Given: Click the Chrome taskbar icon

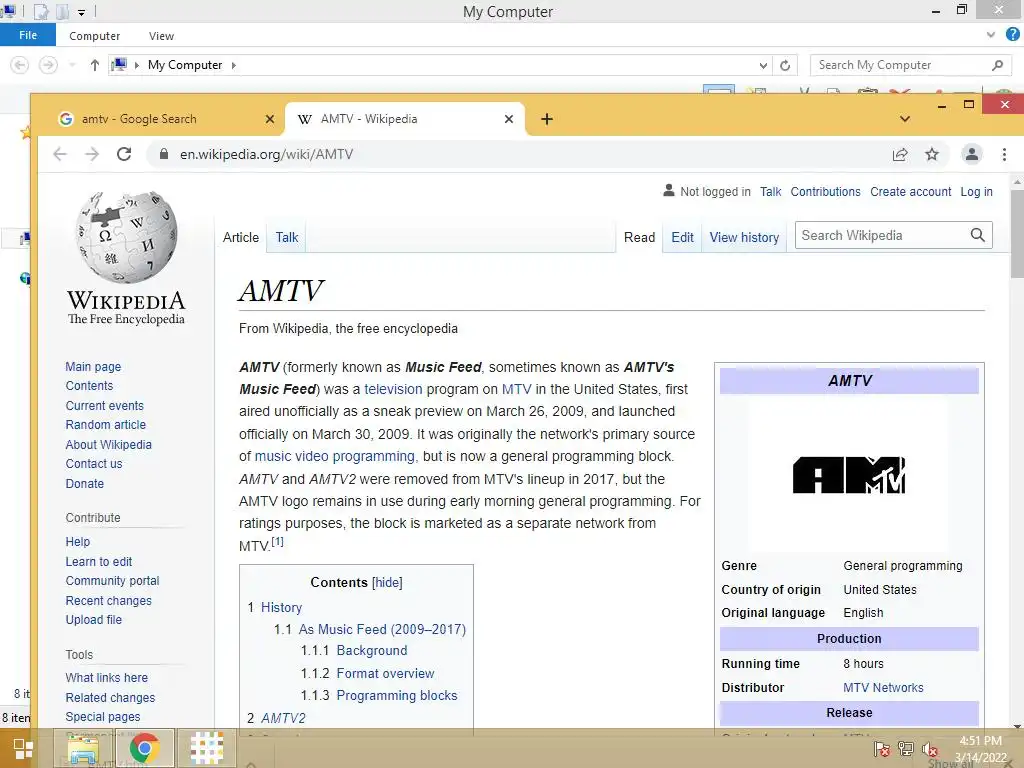Looking at the screenshot, I should click(x=144, y=748).
